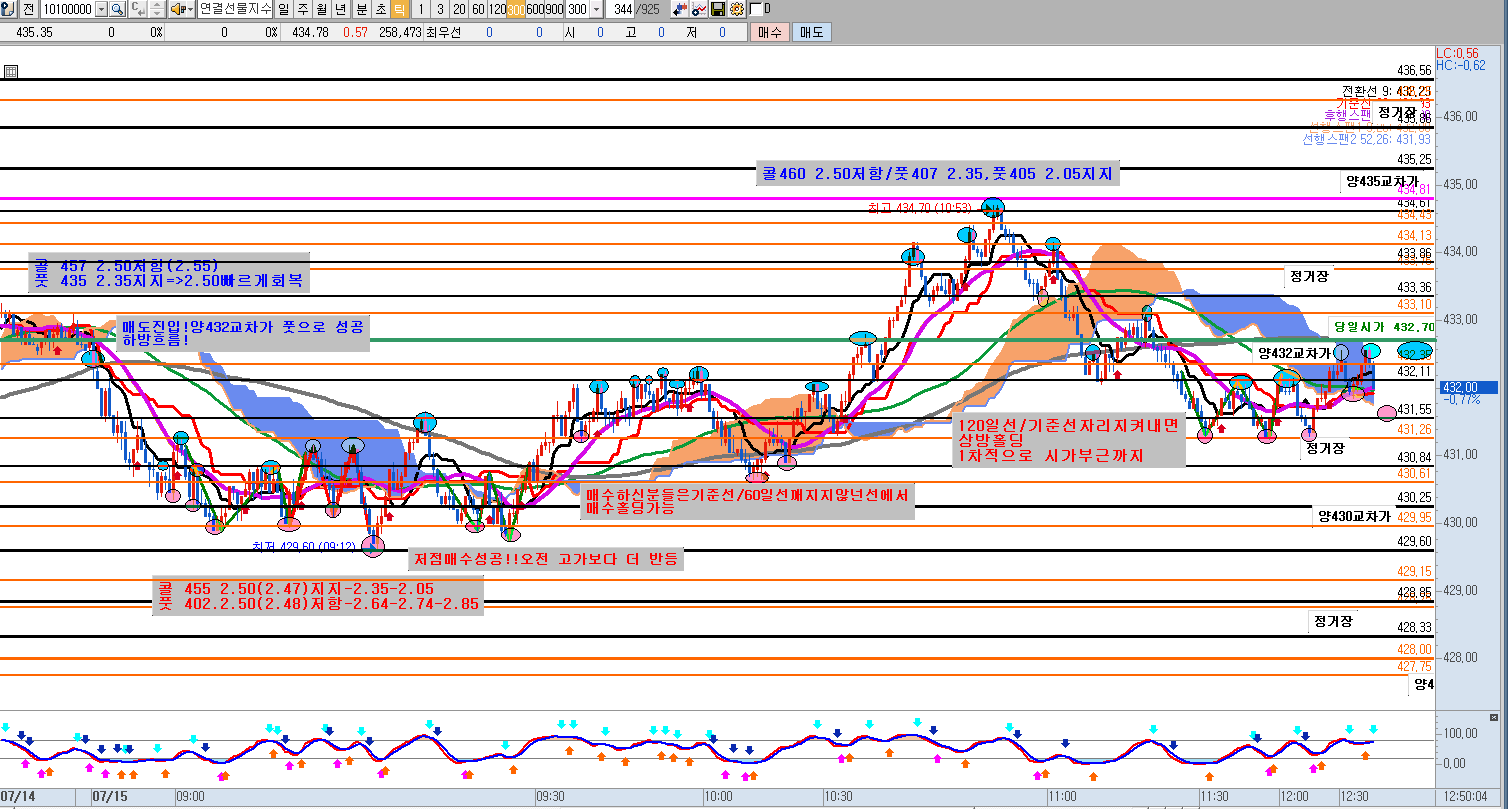Expand the arrow beside the speaker icon
The height and width of the screenshot is (809, 1508).
[191, 9]
